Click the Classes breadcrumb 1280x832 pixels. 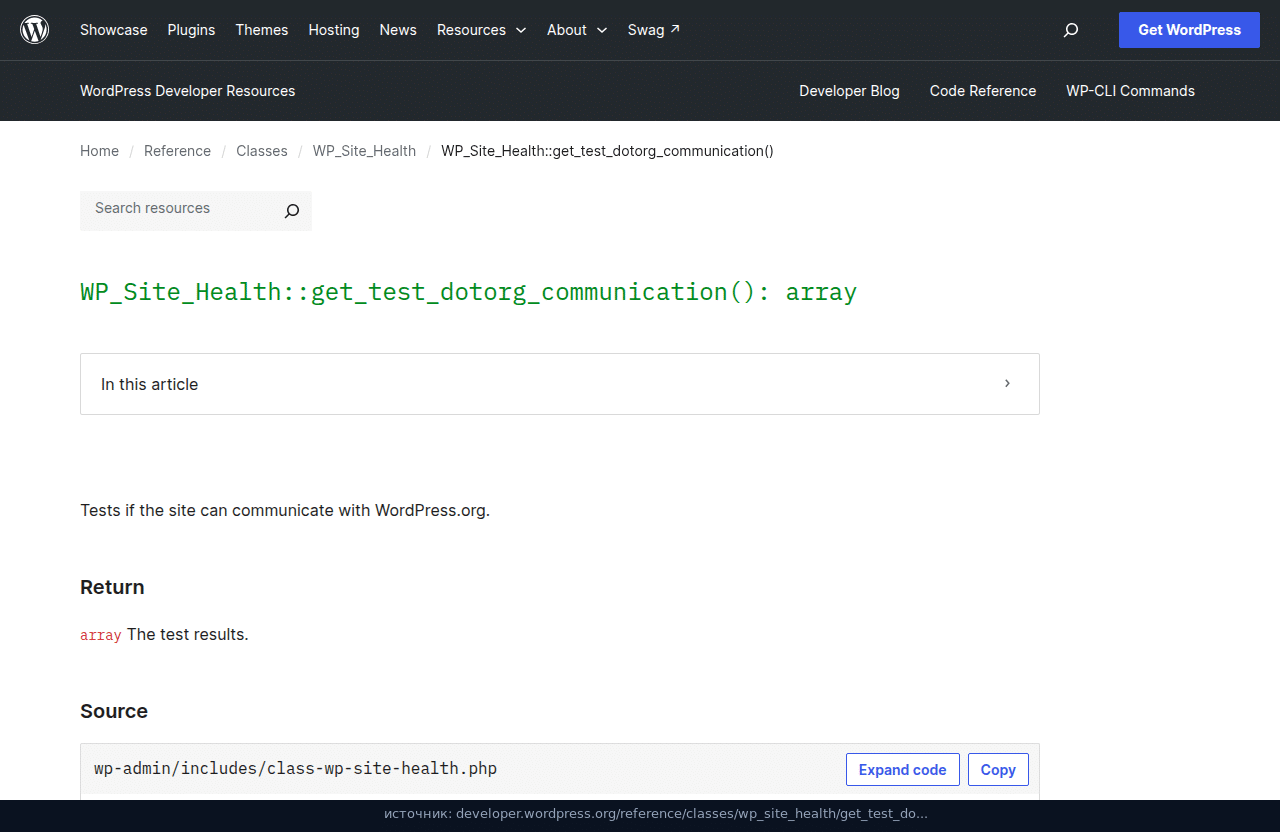coord(262,151)
